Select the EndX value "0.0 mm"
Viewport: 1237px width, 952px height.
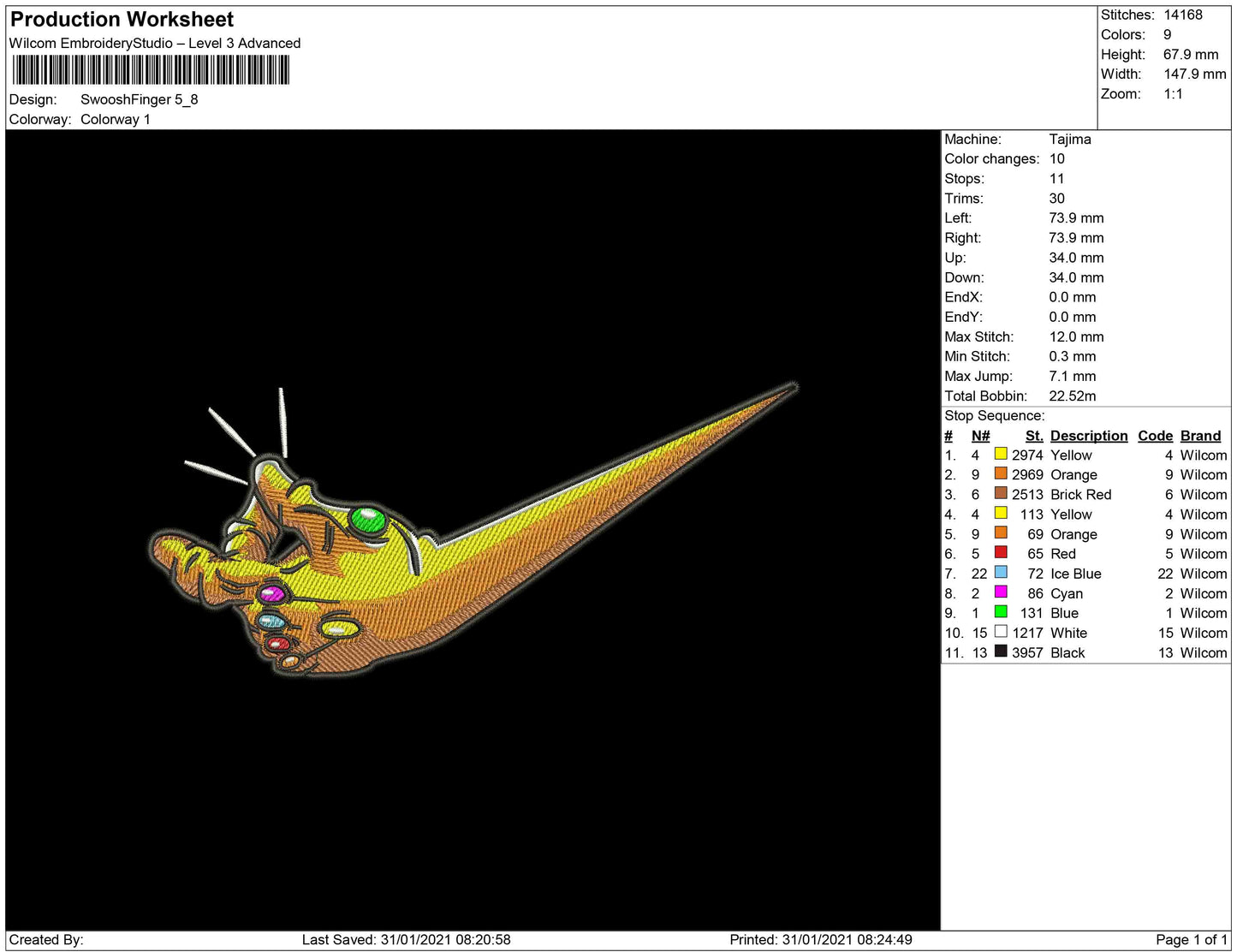click(x=1073, y=297)
